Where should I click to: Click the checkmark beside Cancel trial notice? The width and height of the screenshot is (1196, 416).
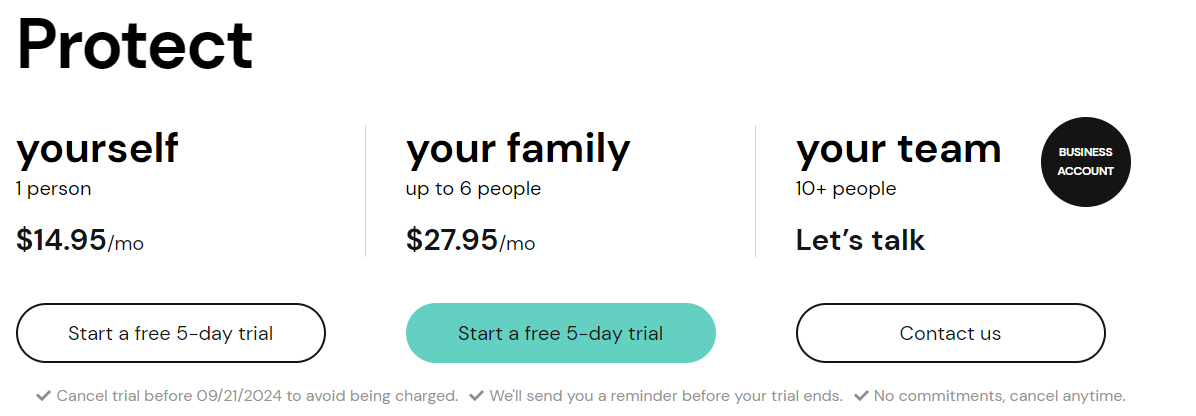click(43, 396)
